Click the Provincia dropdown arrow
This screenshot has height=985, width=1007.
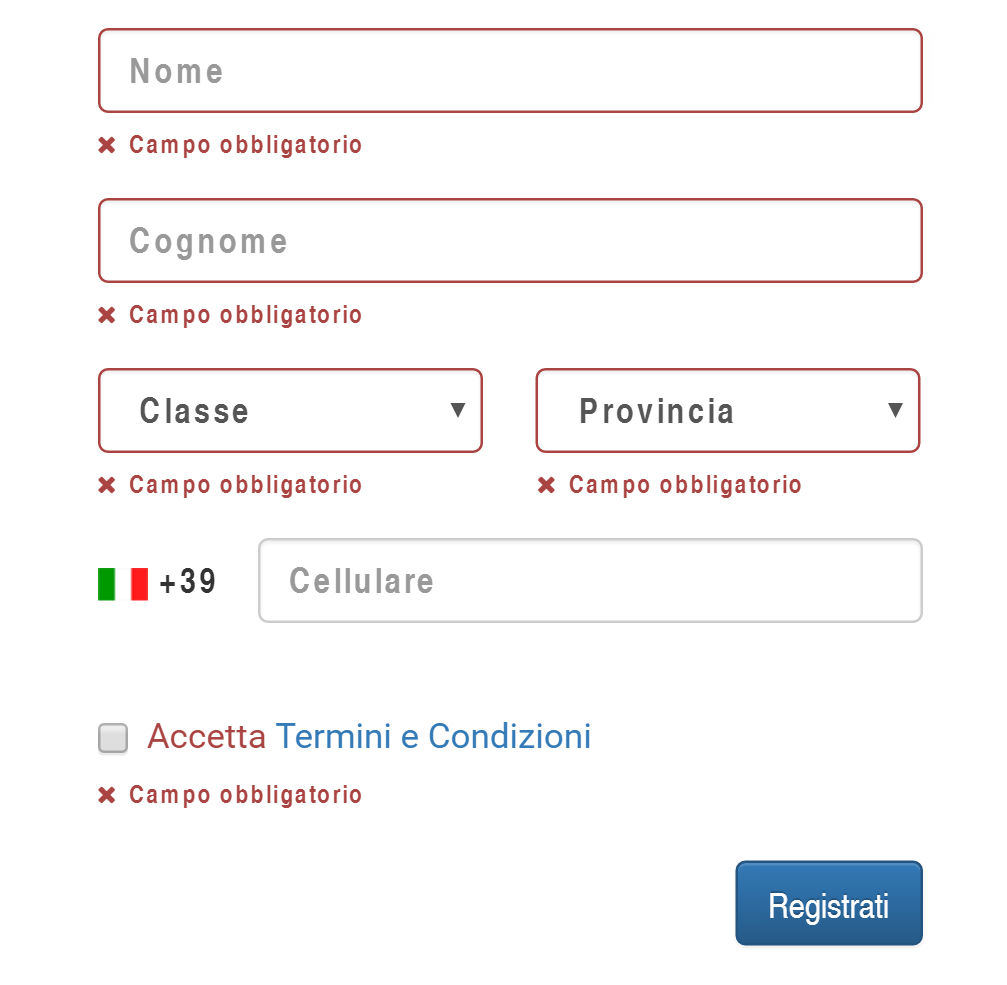(x=895, y=410)
